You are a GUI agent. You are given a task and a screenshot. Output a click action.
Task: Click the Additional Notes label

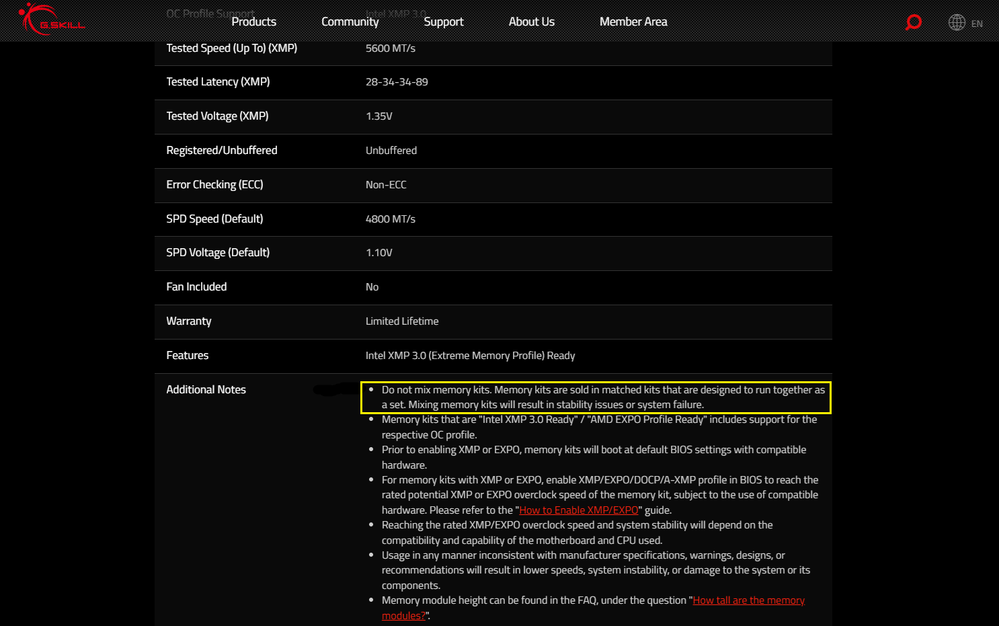(206, 390)
